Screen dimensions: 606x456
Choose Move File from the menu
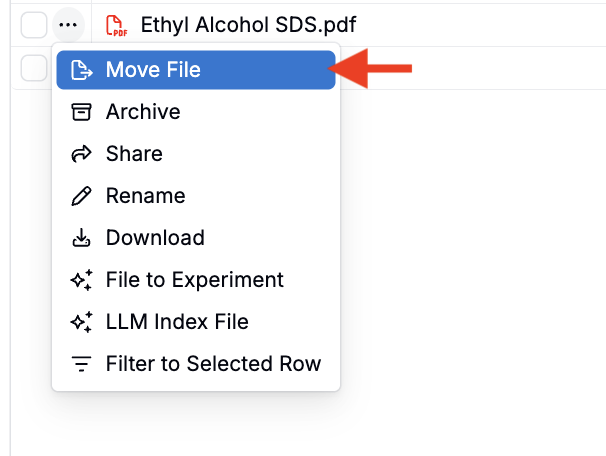point(196,70)
